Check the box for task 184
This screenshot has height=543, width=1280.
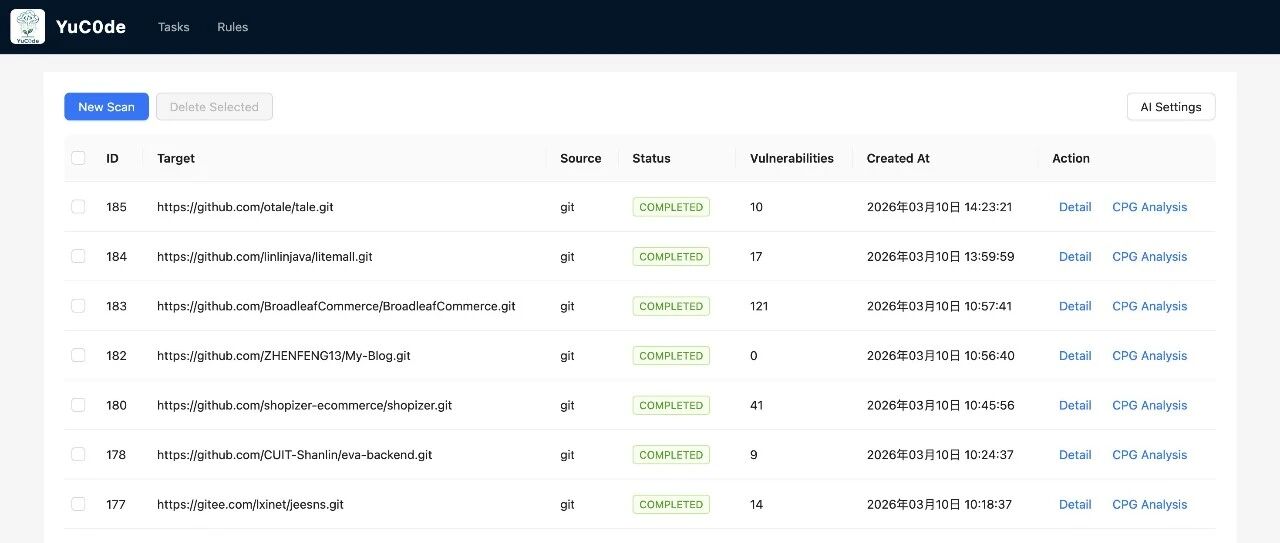click(78, 256)
